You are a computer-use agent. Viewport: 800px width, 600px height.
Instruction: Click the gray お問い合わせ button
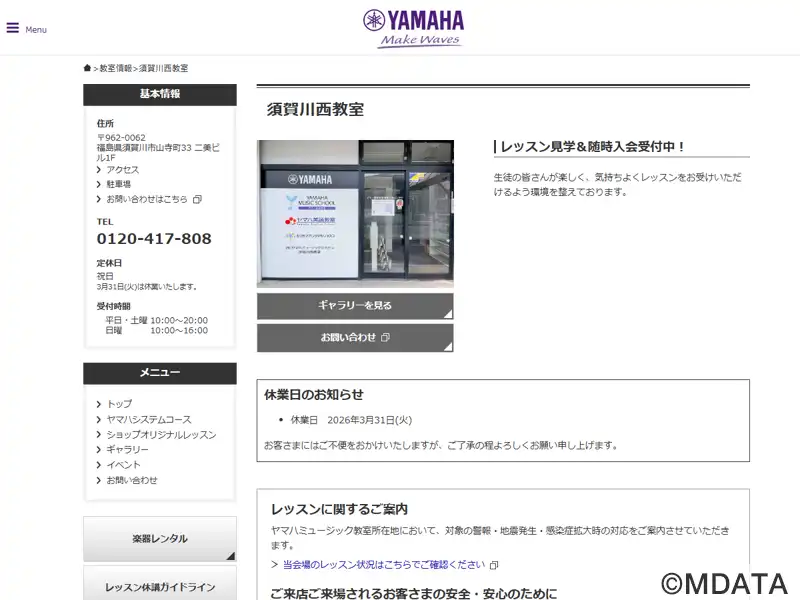coord(355,338)
